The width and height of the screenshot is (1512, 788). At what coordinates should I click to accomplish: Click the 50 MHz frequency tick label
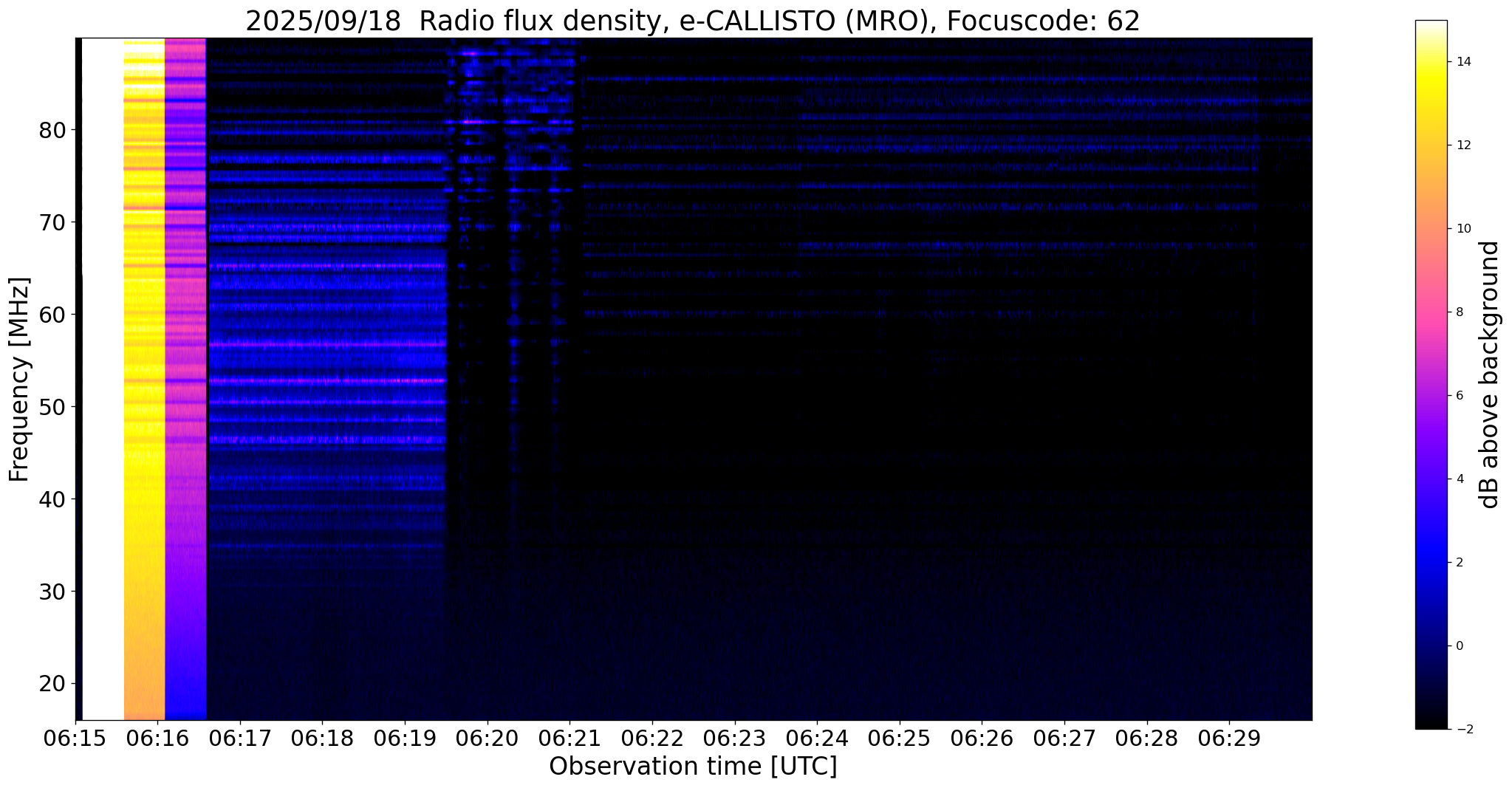(52, 407)
